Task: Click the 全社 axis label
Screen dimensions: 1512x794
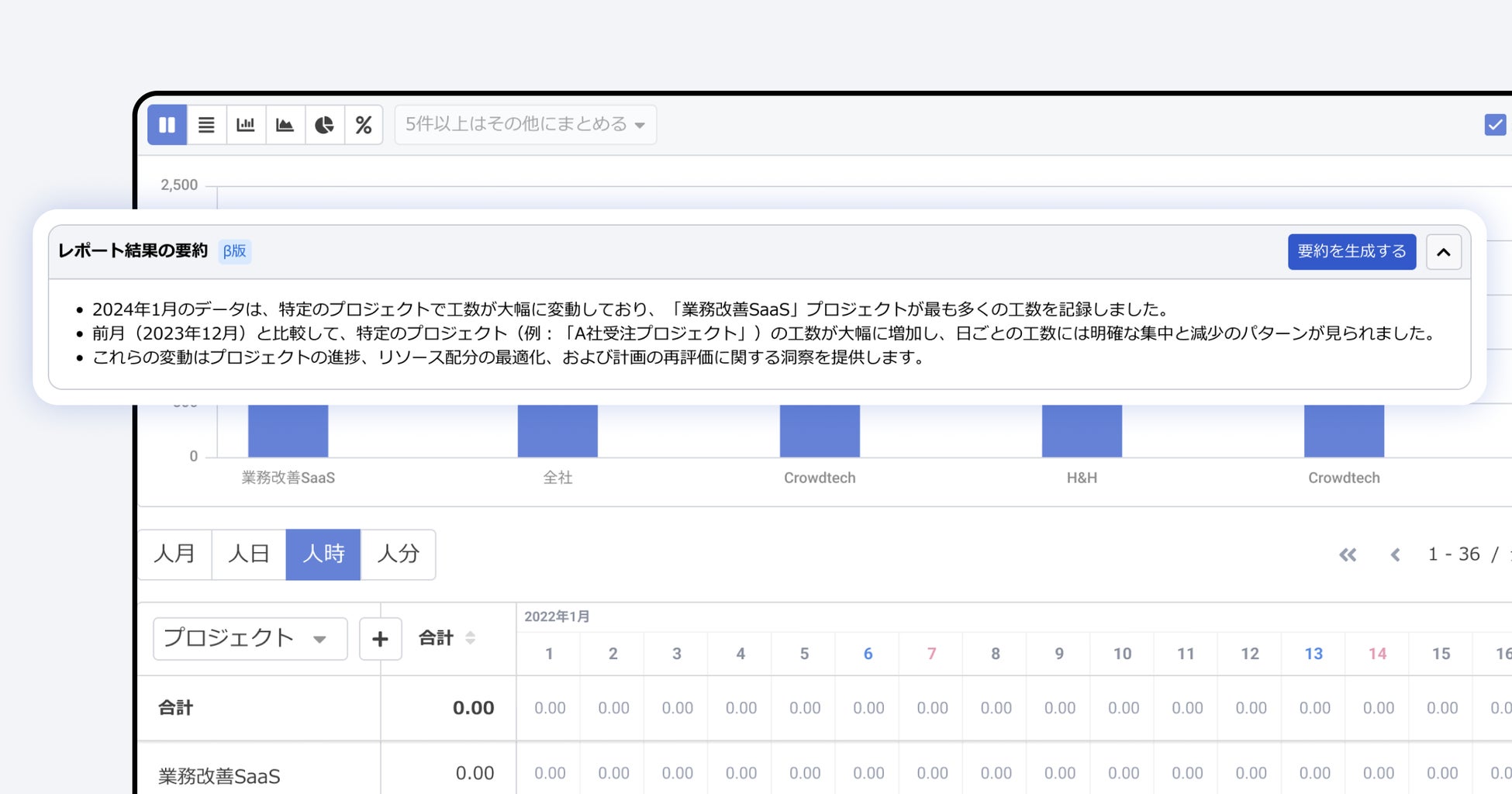Action: tap(558, 478)
